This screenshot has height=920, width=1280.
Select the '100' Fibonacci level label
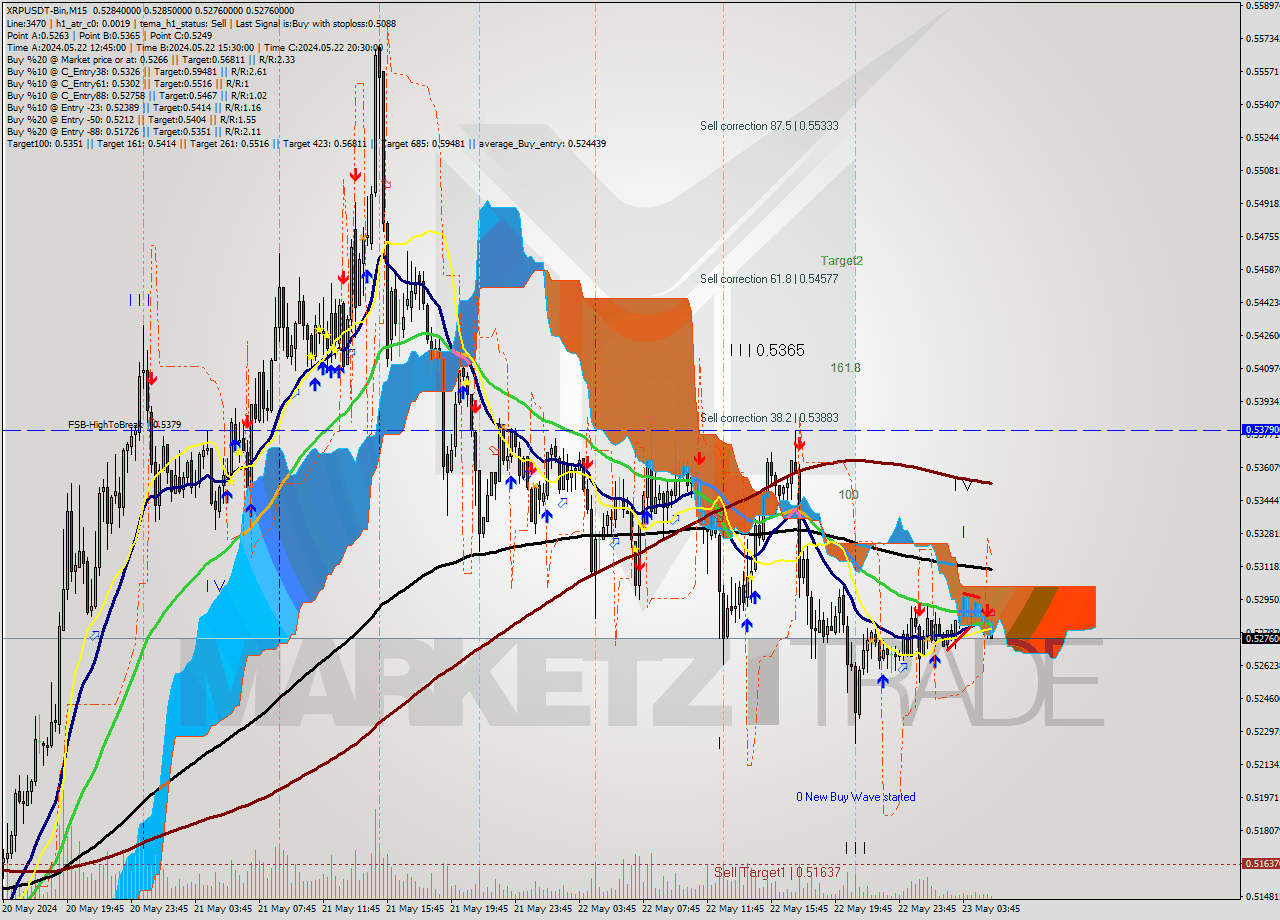tap(848, 494)
